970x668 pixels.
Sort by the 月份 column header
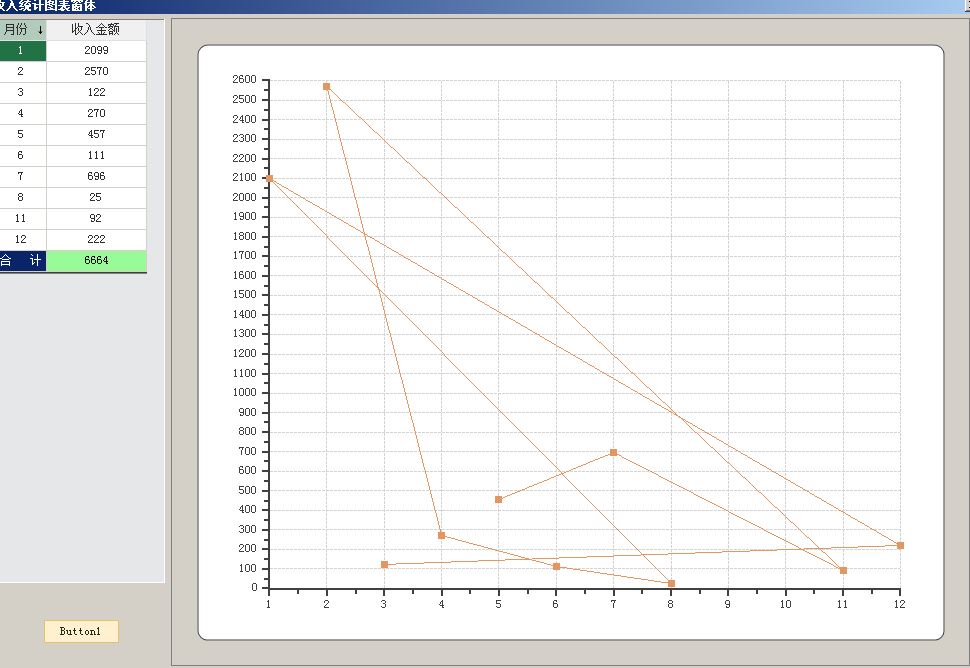[x=23, y=29]
